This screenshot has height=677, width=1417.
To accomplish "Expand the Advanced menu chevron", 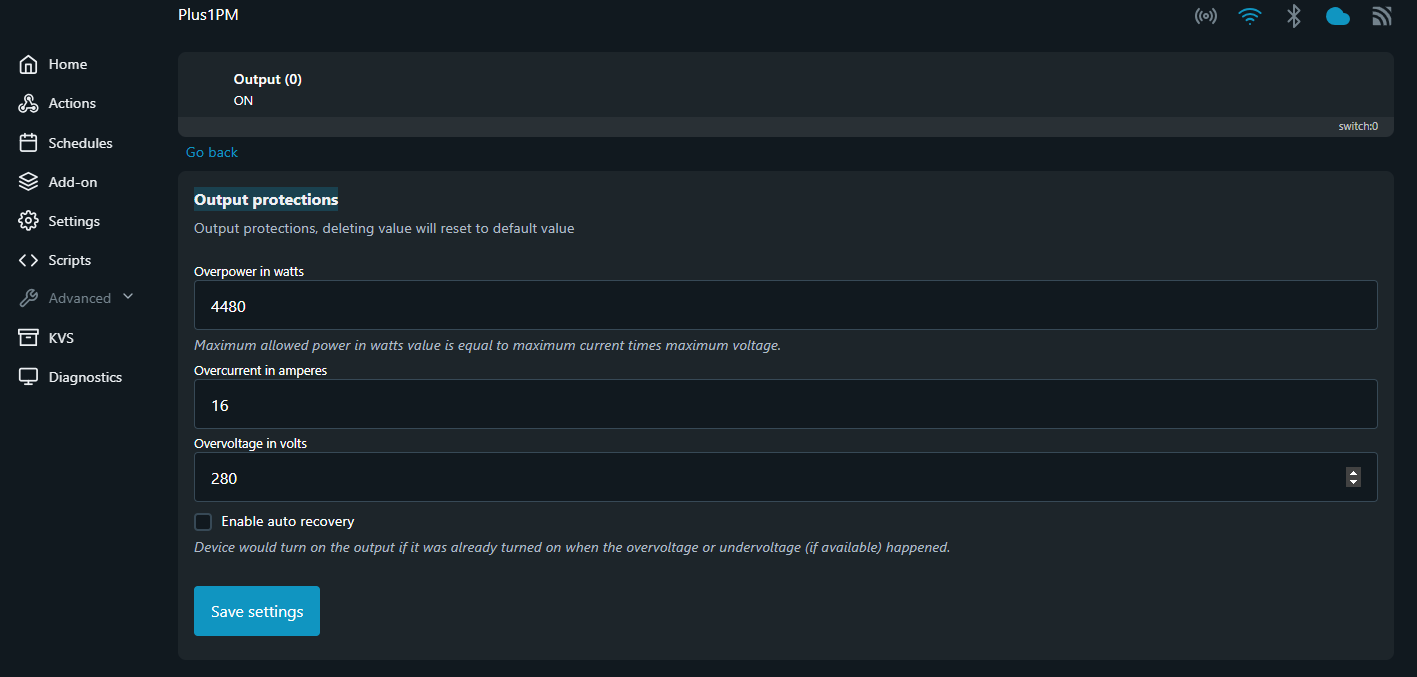I will point(127,297).
